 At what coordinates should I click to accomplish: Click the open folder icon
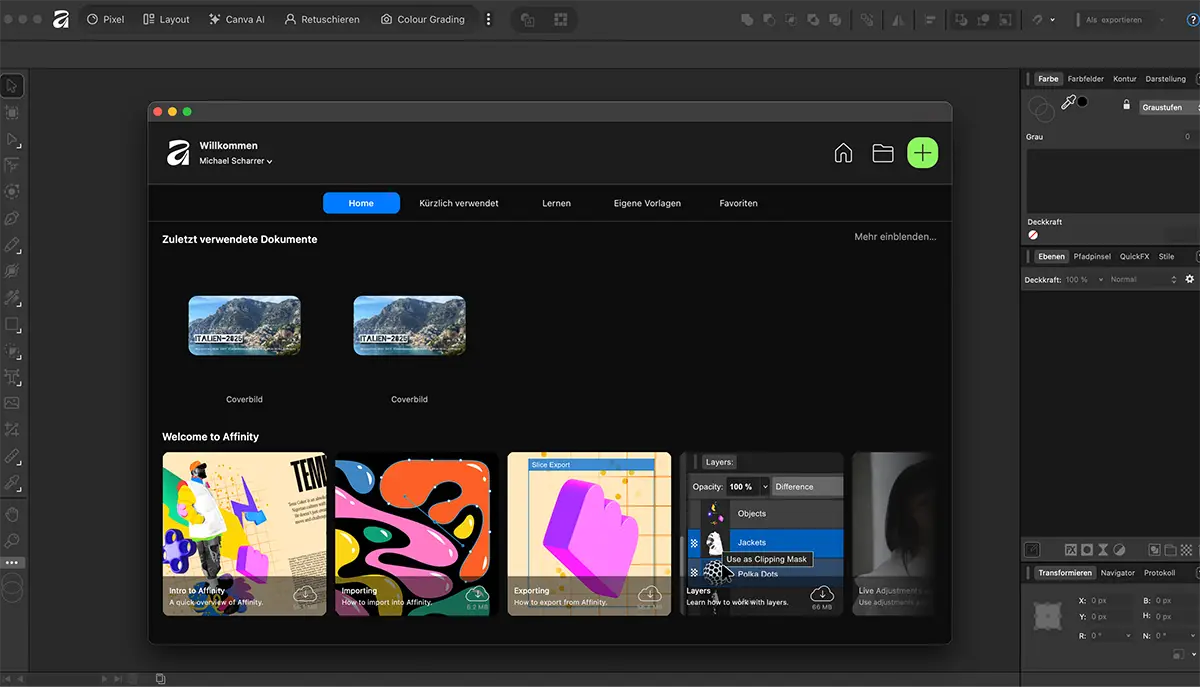(882, 153)
